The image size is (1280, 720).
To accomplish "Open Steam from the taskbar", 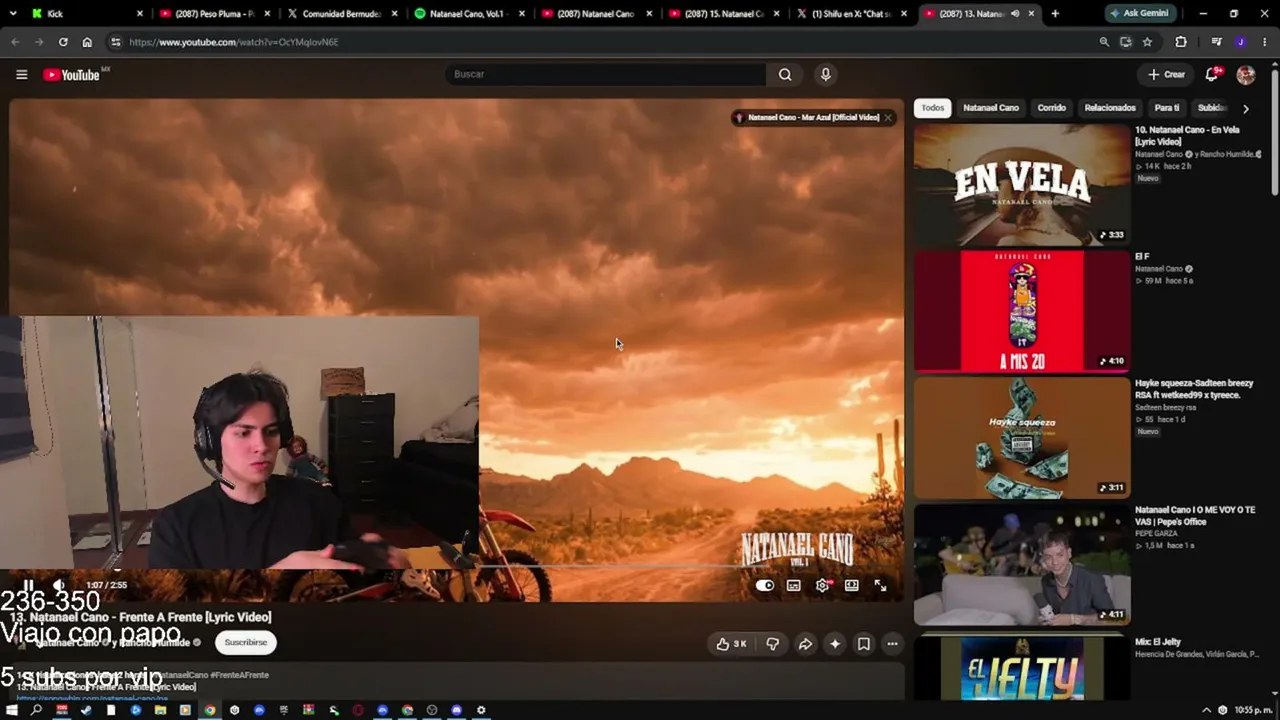I will click(86, 710).
